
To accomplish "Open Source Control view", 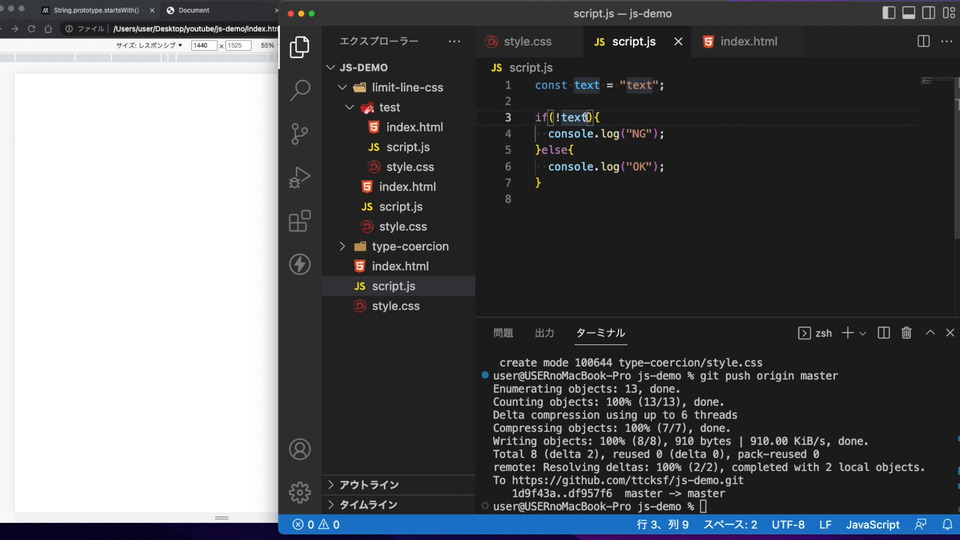I will tap(299, 133).
